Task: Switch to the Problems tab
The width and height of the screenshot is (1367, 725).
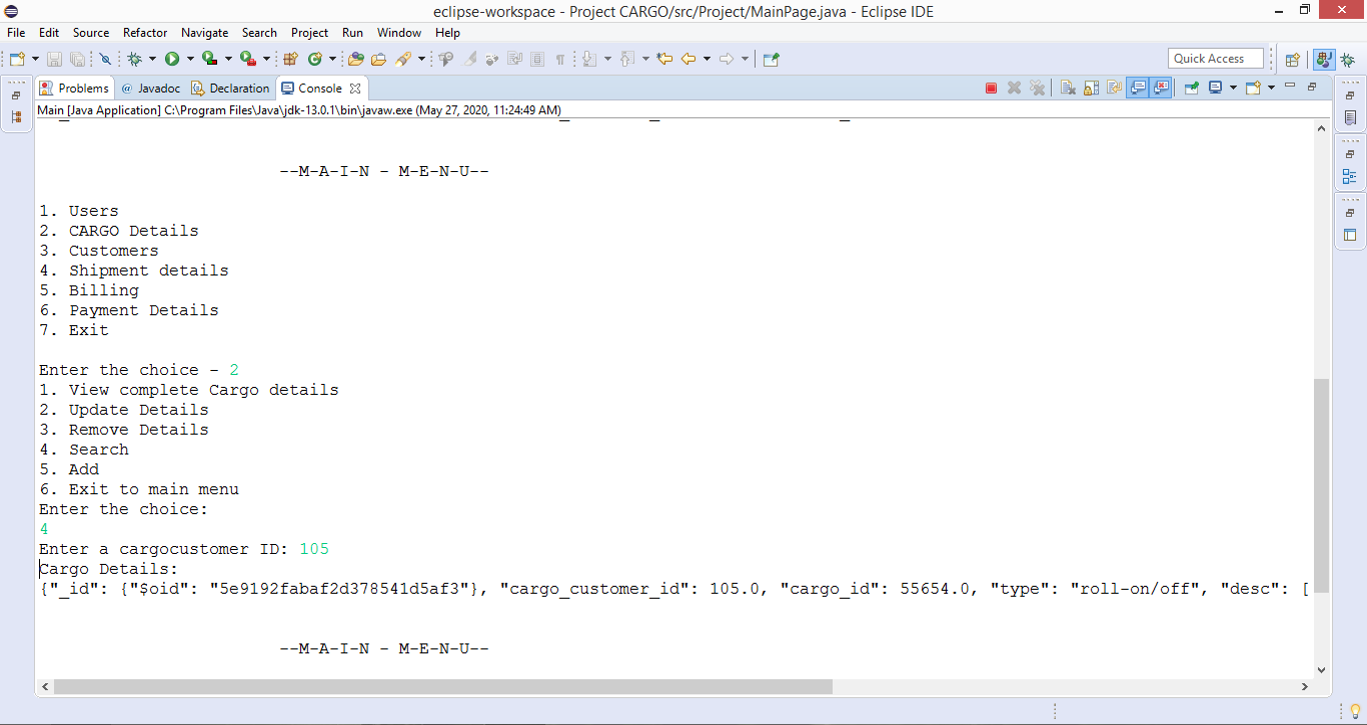Action: [x=74, y=88]
